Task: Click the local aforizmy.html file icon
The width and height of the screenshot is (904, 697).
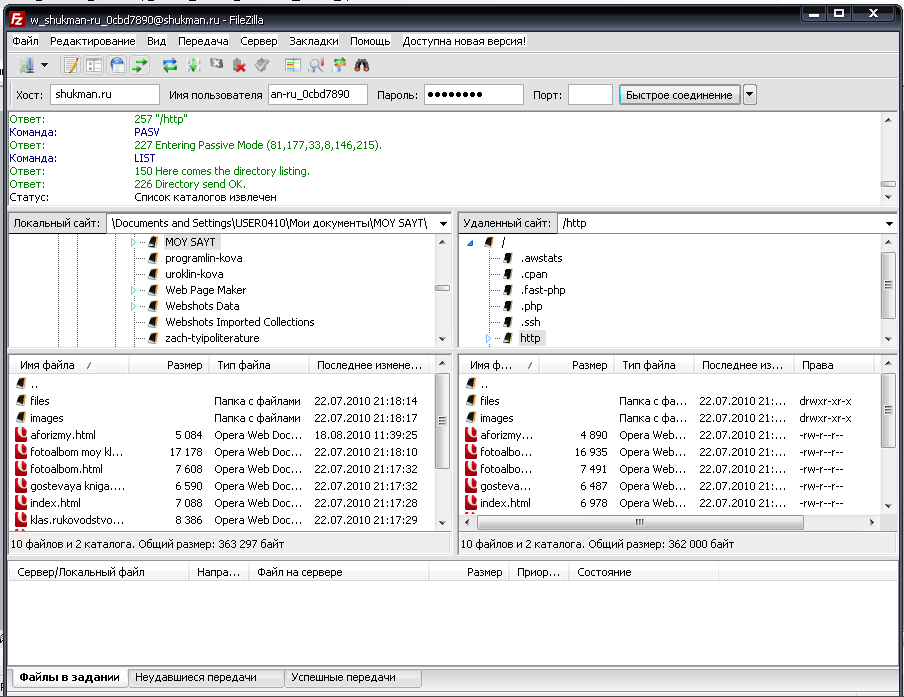Action: 21,435
